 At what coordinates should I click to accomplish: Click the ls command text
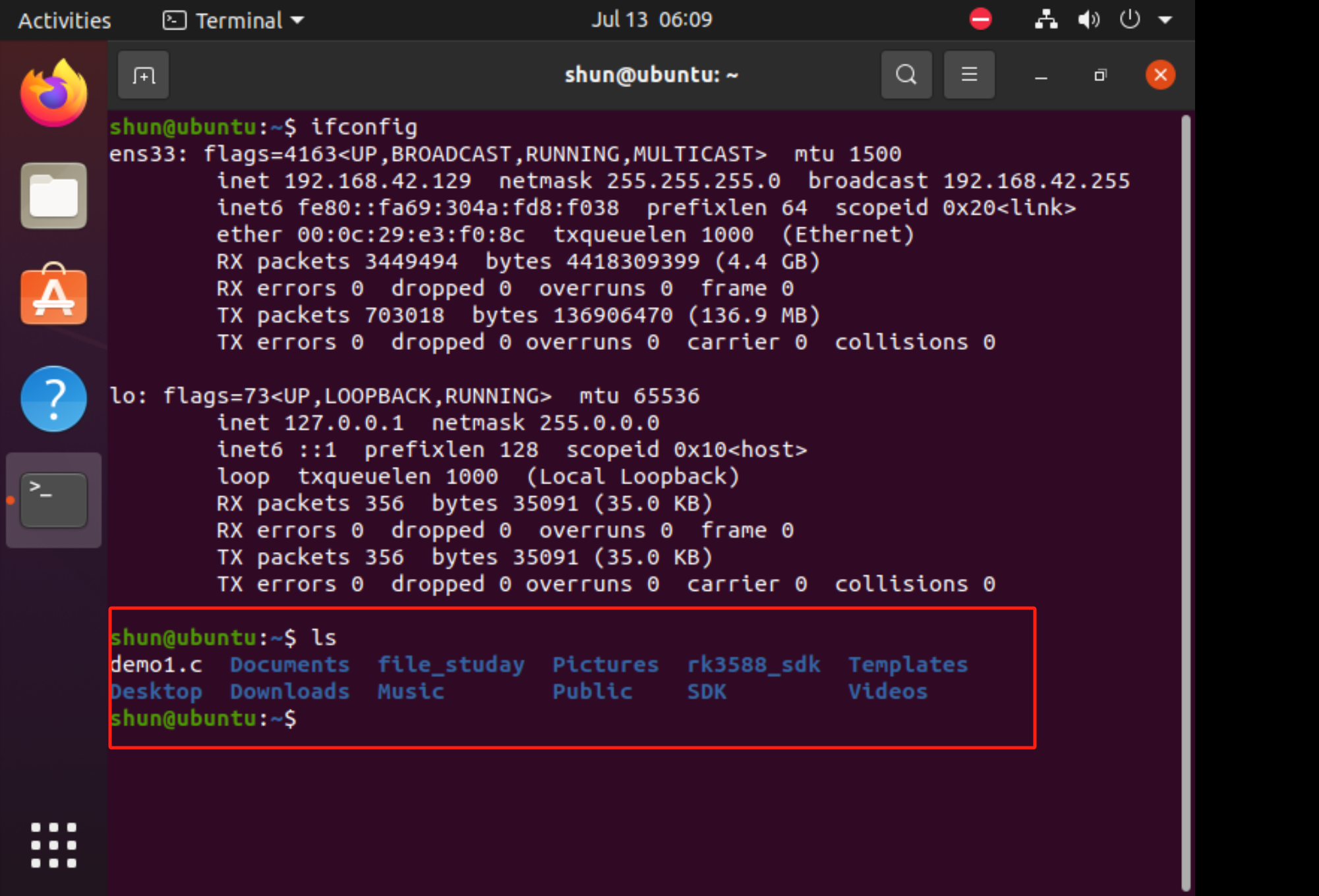(x=324, y=637)
